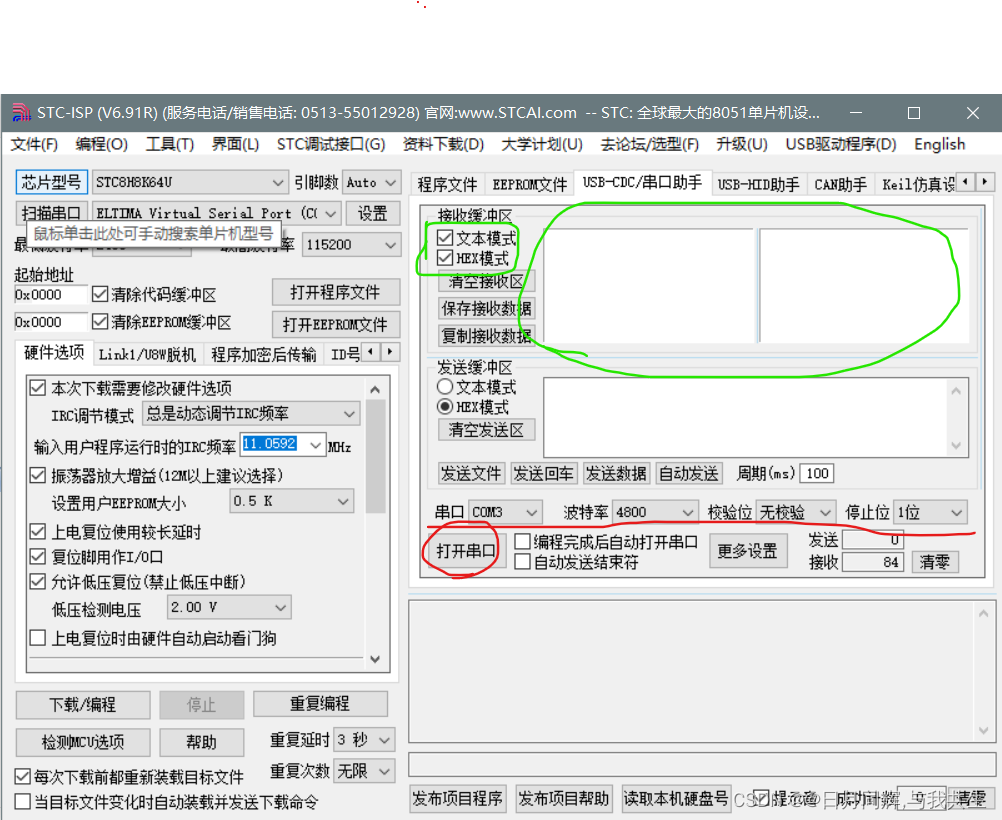The image size is (1002, 820).
Task: Open EEPROM size 0.5 K dropdown
Action: pos(291,501)
